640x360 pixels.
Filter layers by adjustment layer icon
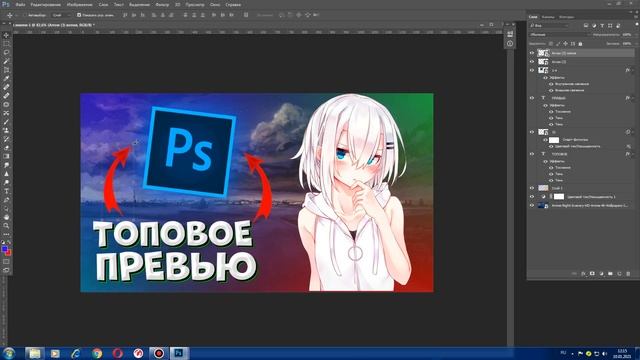pos(594,26)
